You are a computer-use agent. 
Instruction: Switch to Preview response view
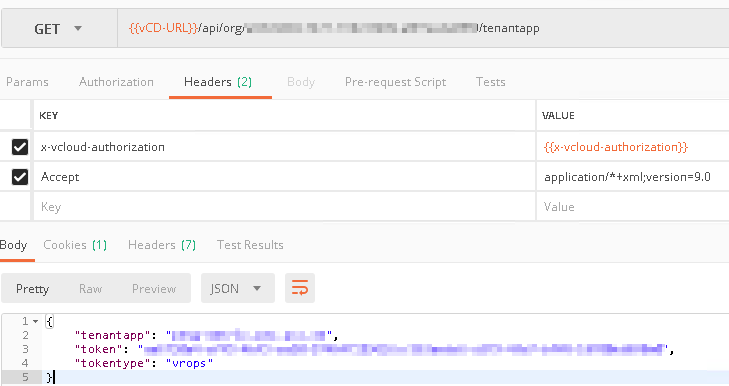click(154, 289)
